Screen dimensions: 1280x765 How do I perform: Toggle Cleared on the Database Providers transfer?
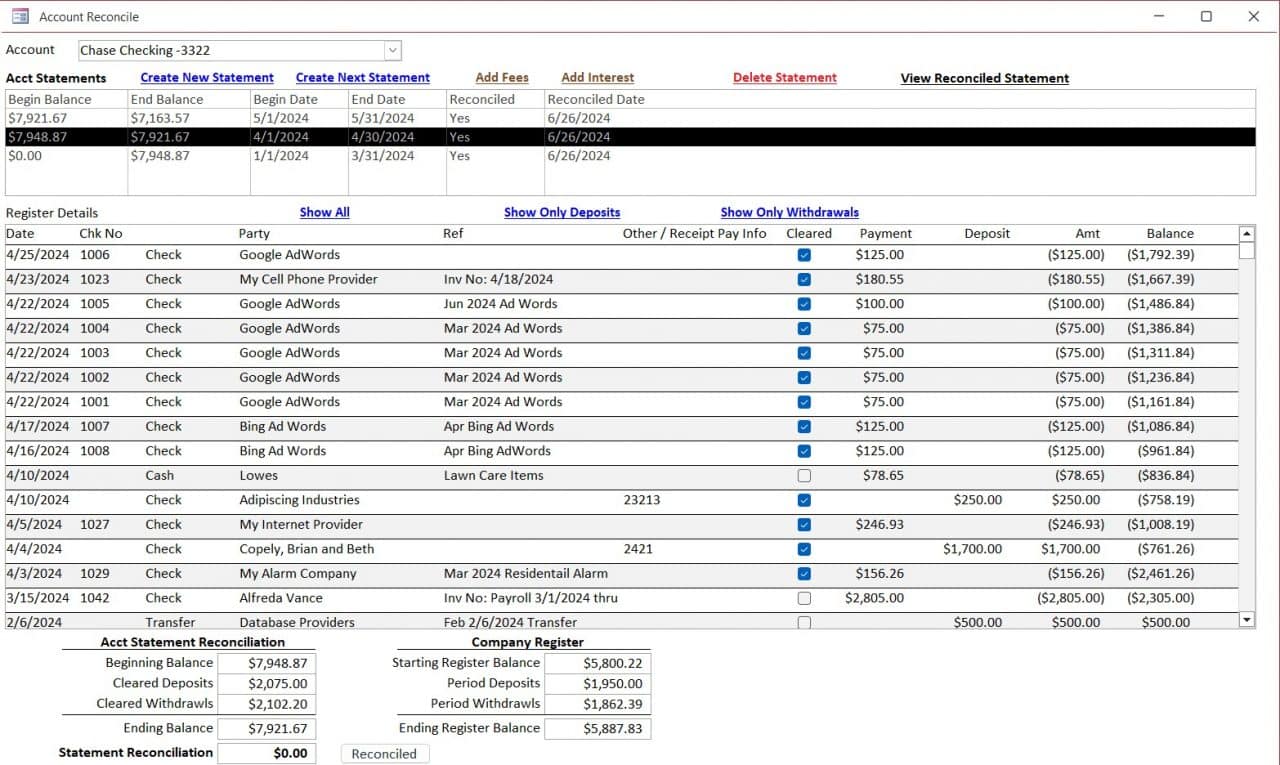pos(804,621)
